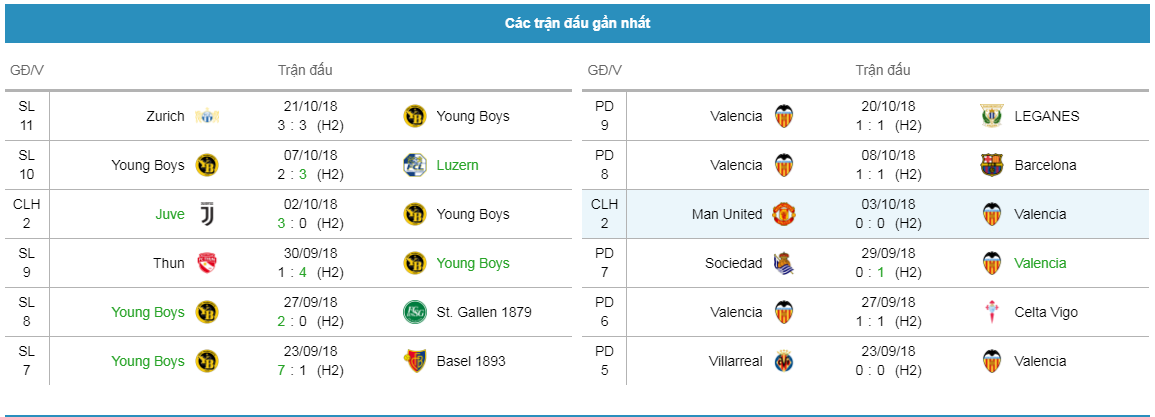Open the Luzern team link

pos(457,165)
